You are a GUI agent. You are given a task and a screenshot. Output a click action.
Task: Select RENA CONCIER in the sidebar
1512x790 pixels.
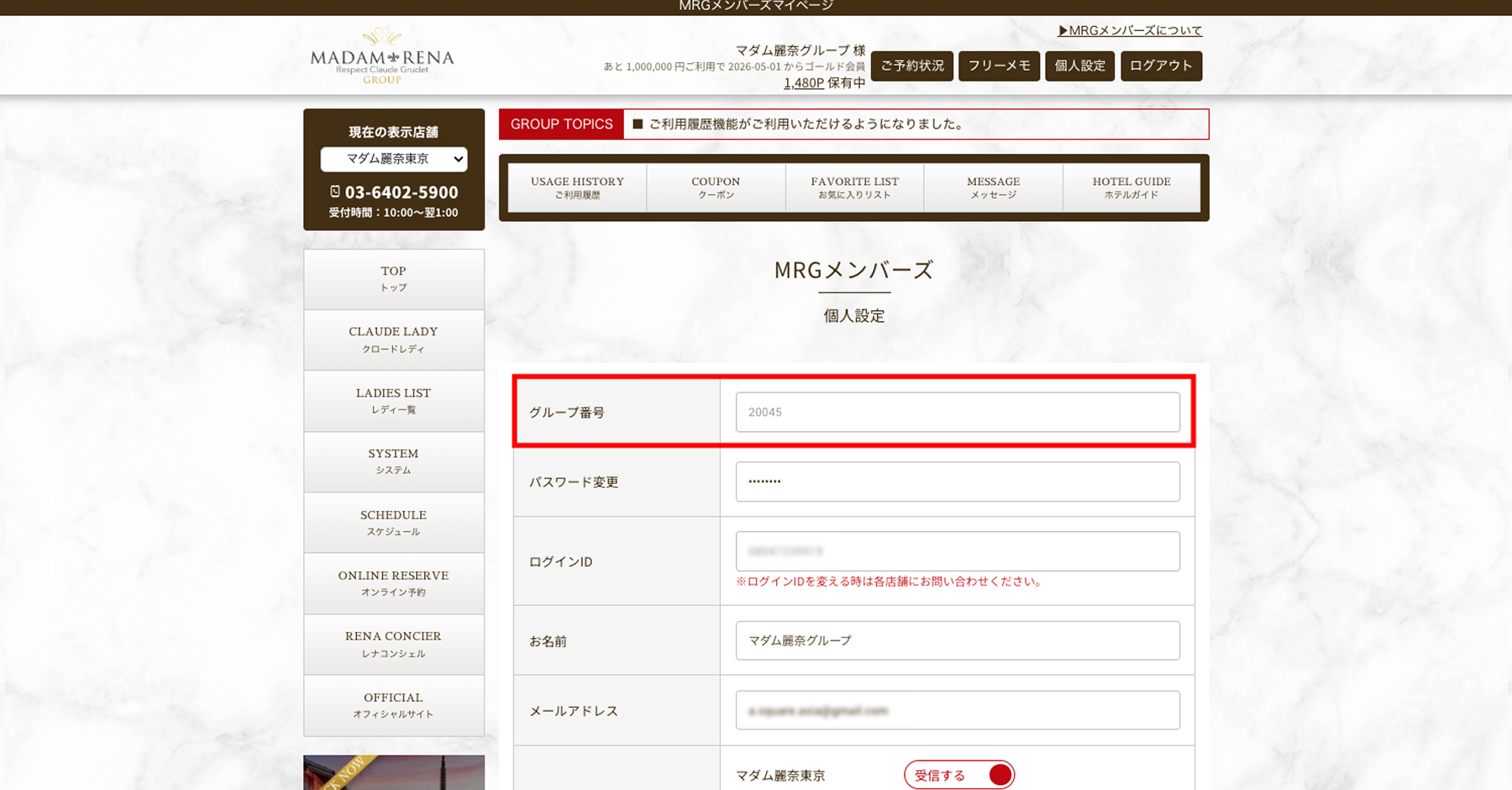[394, 645]
